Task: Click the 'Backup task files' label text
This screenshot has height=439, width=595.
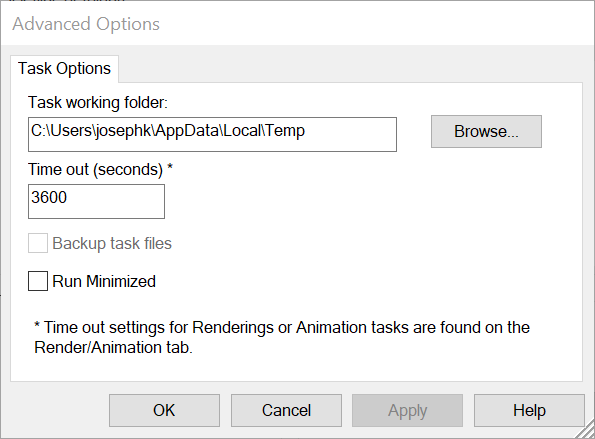Action: [112, 244]
